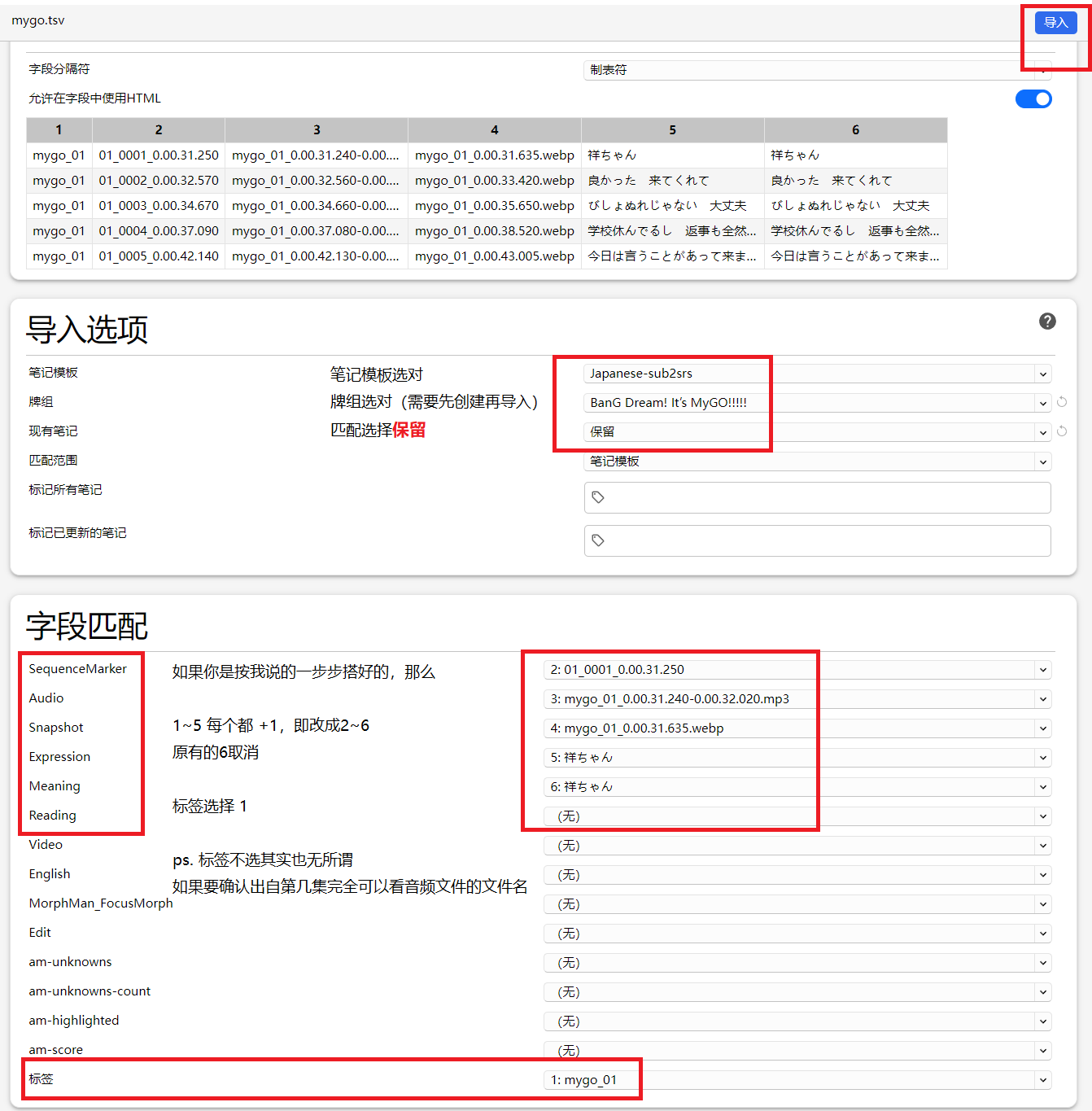Click reset icon next to existing notes dropdown

(1062, 431)
